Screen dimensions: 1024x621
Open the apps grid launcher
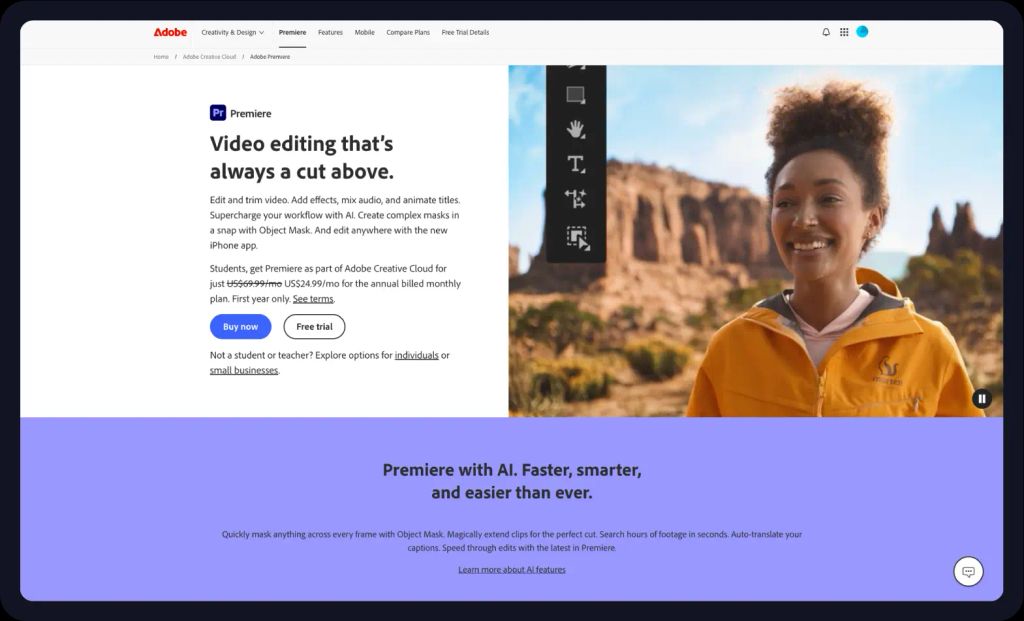[844, 31]
